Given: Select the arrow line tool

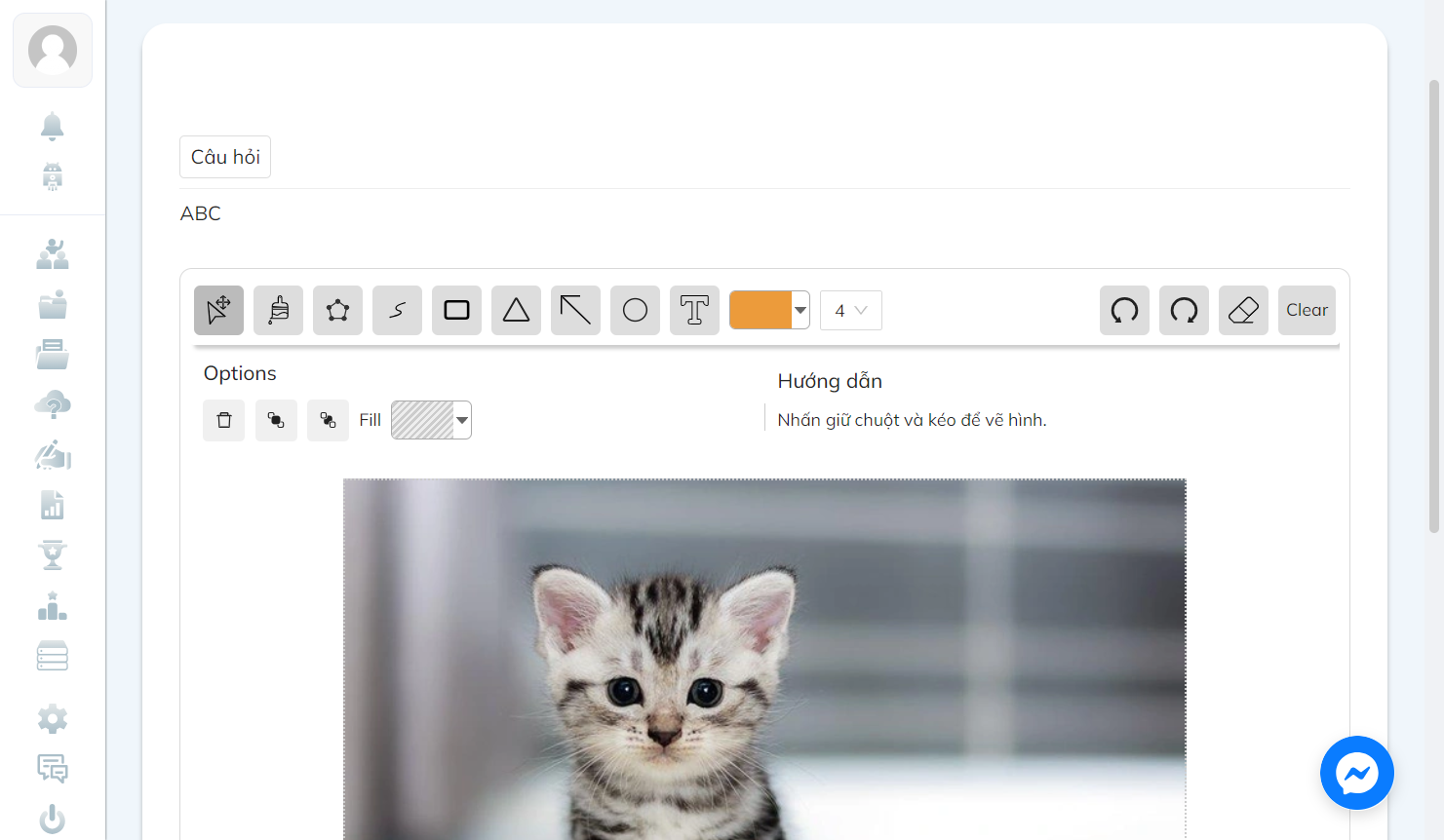Looking at the screenshot, I should (575, 310).
